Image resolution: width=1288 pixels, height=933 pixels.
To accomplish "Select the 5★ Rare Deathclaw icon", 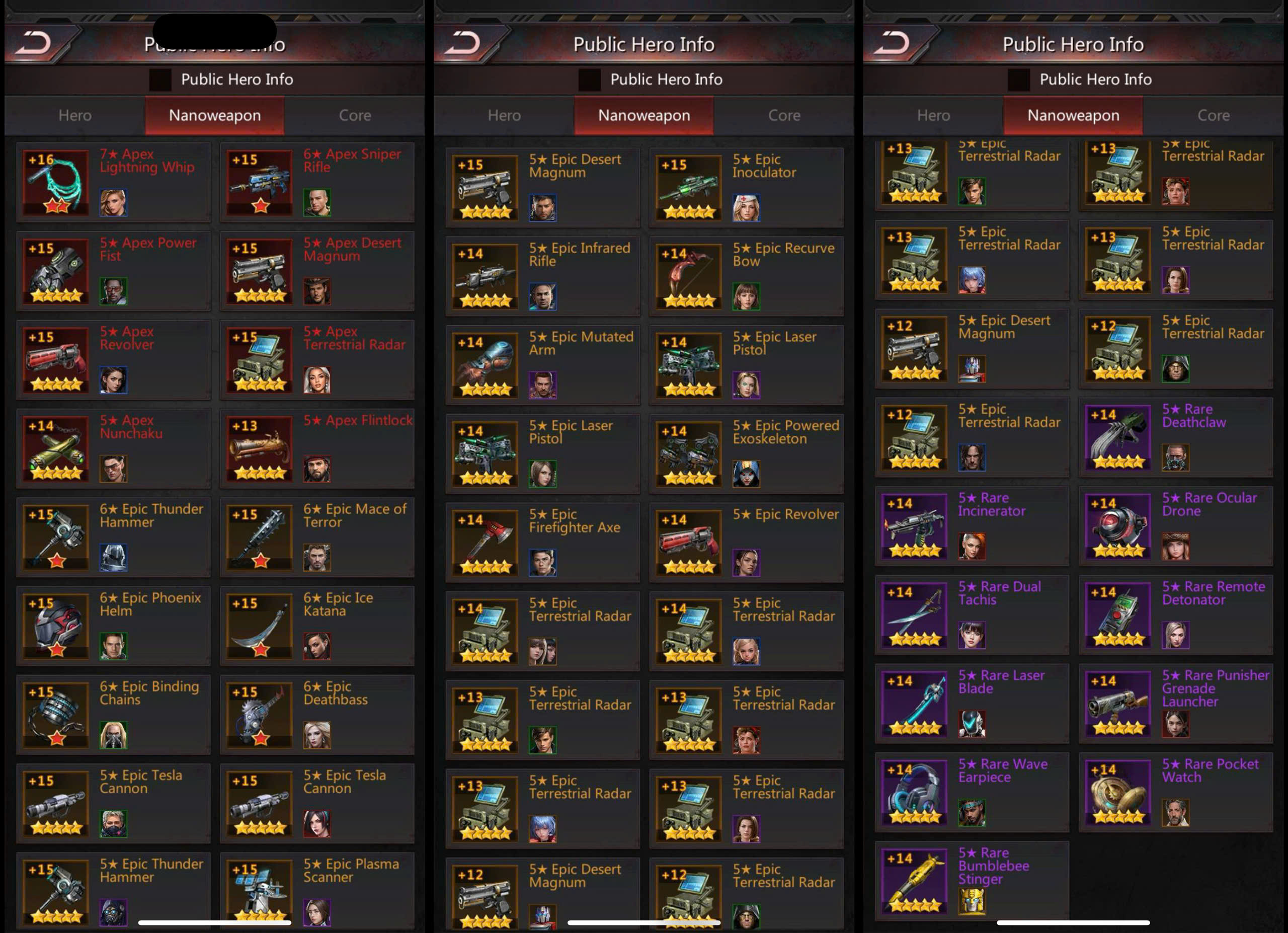I will coord(1118,437).
